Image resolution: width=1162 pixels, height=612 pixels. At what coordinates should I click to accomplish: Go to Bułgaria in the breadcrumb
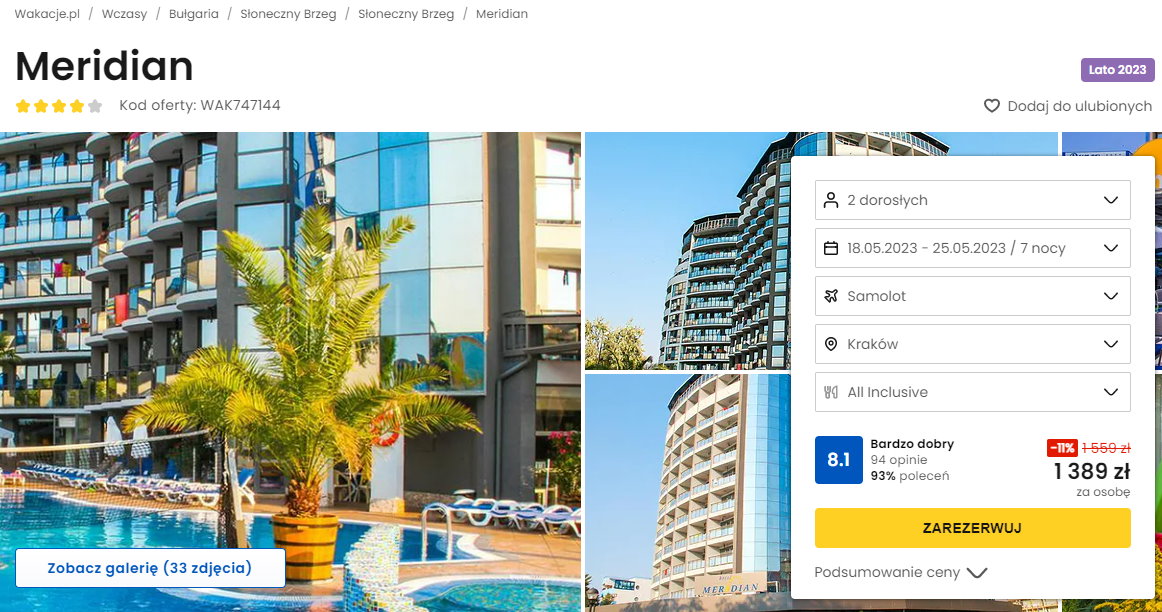point(193,14)
